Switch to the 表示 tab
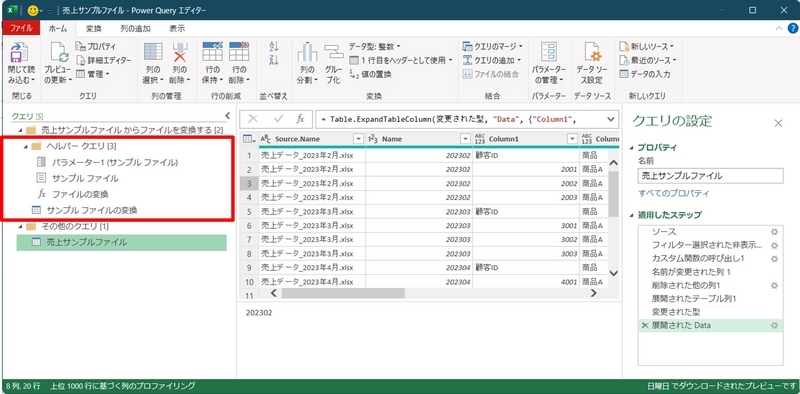Screen dimensions: 800x394 (177, 29)
